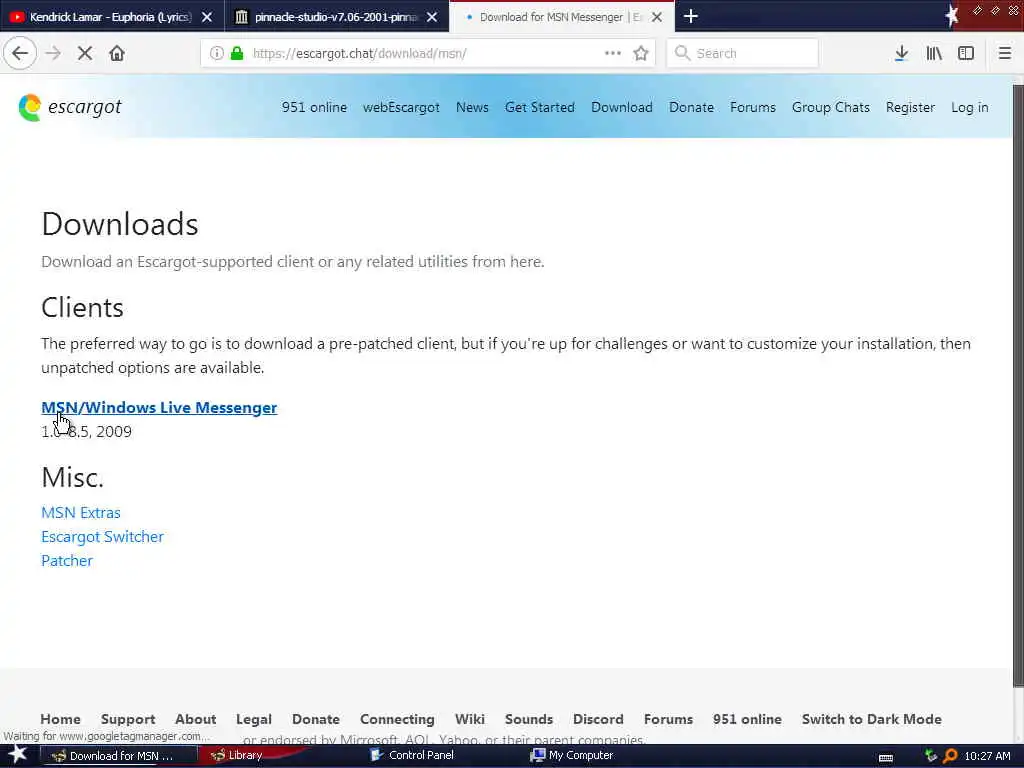Screen dimensions: 1024x768
Task: Show site information via the info icon
Action: coord(216,53)
